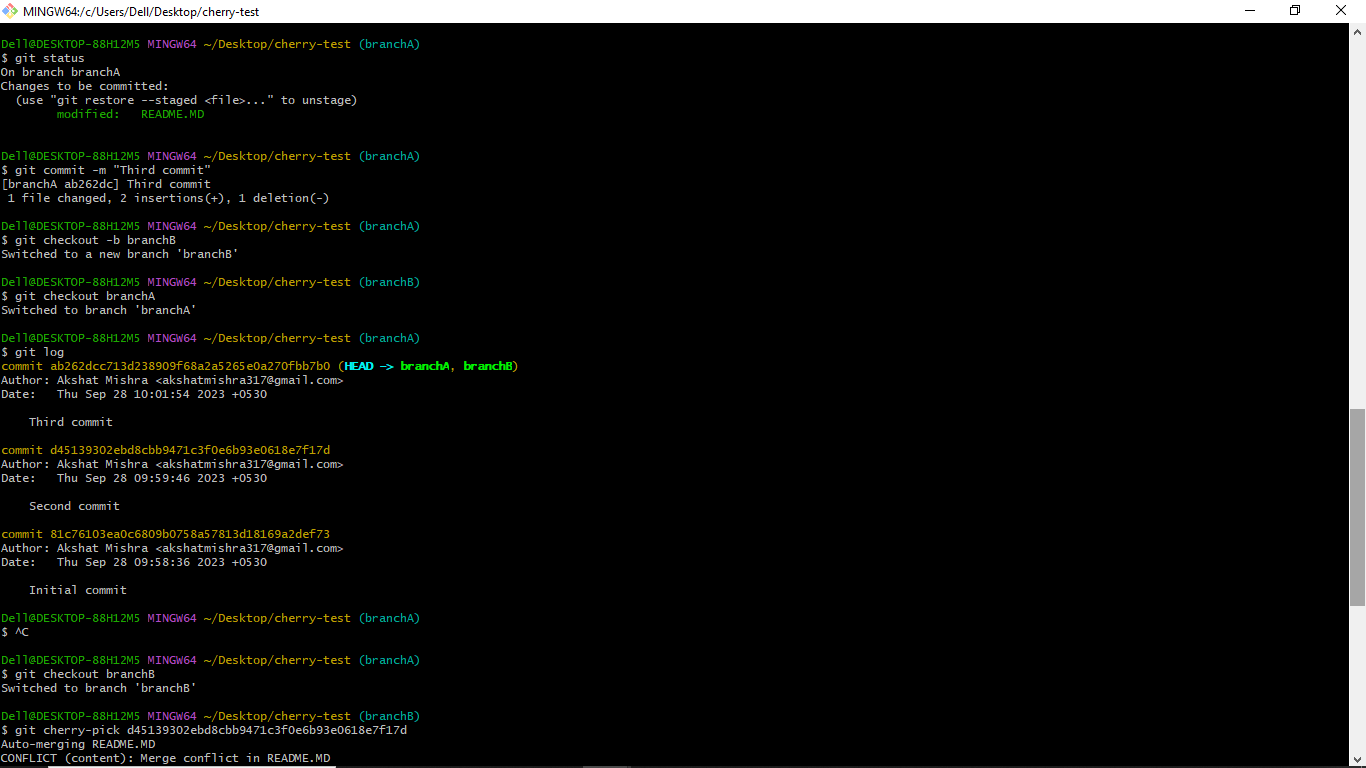Viewport: 1366px width, 768px height.
Task: Click the modified README.MD status line
Action: [130, 113]
